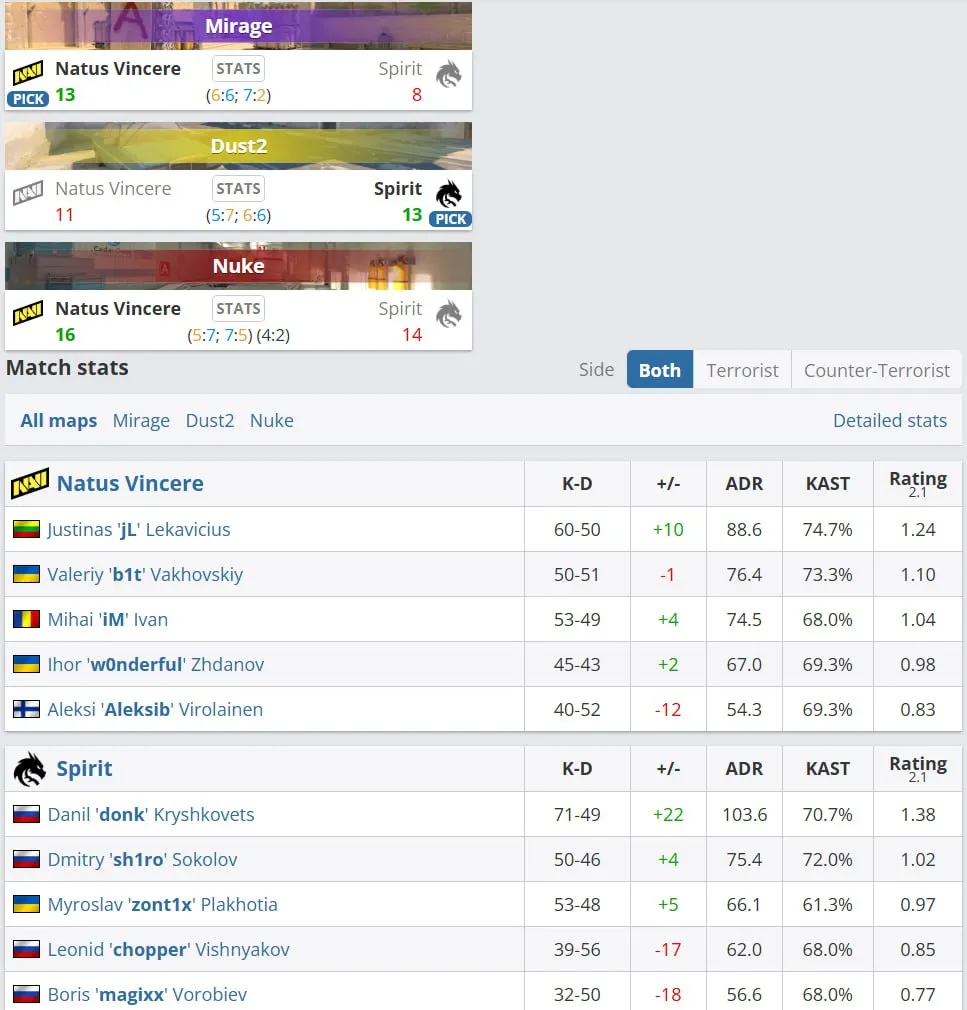Open Myroslav 'zont1x' Plakhotia player profile

coord(162,905)
